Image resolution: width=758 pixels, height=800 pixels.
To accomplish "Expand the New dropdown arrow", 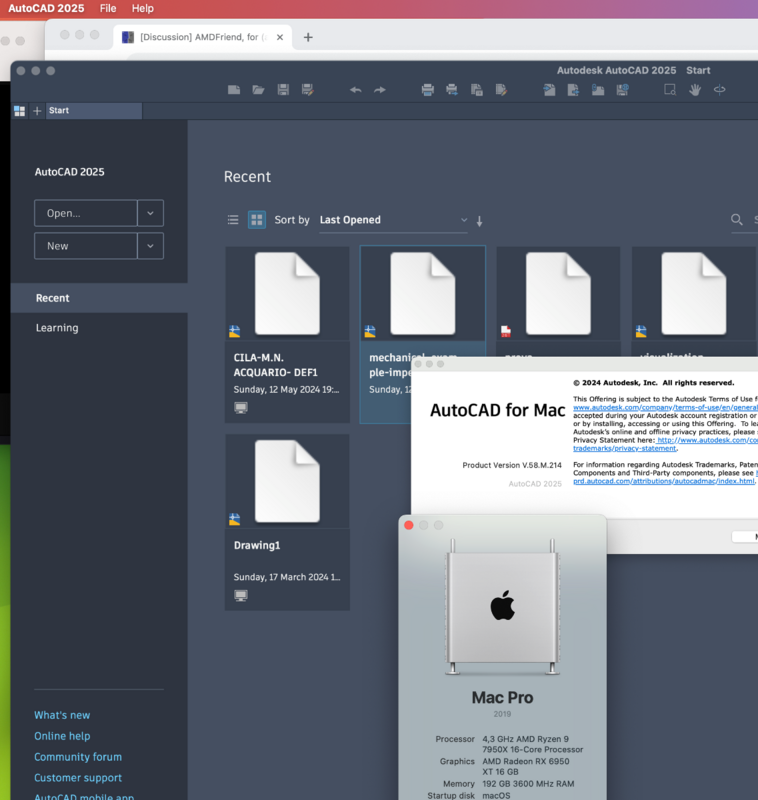I will tap(150, 246).
